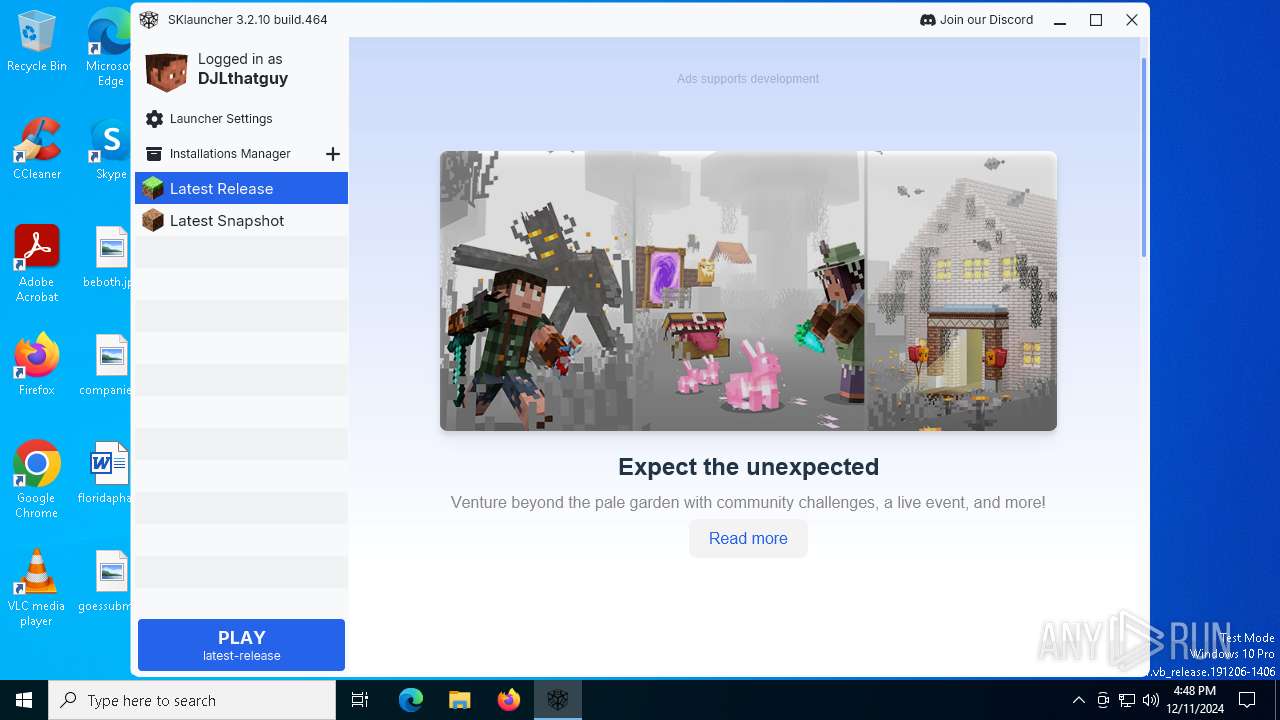
Task: Click the Installations Manager archive icon
Action: click(154, 154)
